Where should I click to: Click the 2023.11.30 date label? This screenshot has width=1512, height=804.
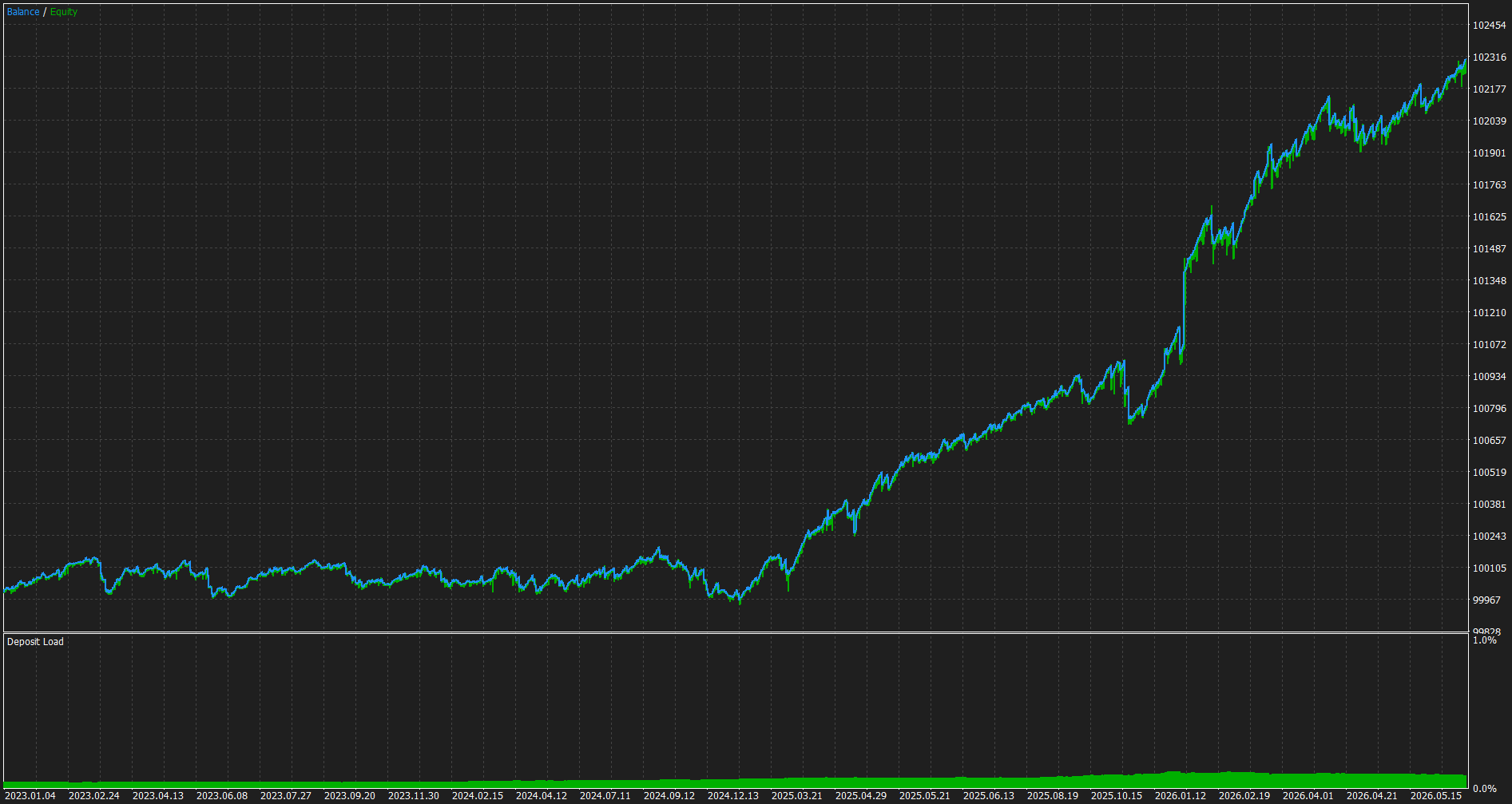[414, 796]
